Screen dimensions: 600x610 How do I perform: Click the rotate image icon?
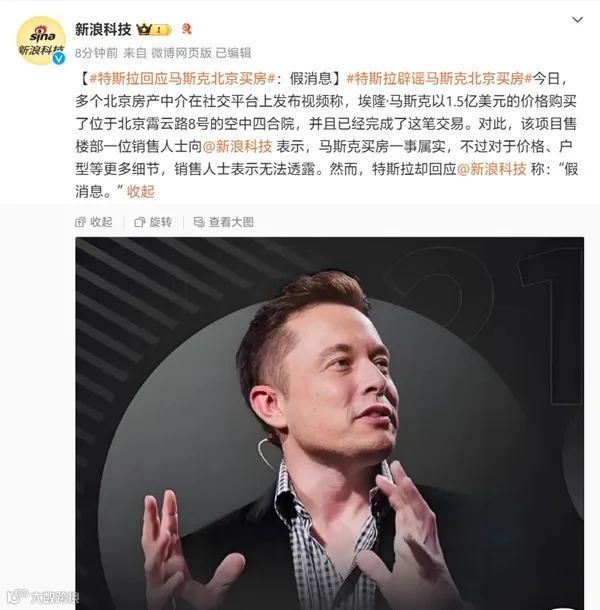point(139,222)
